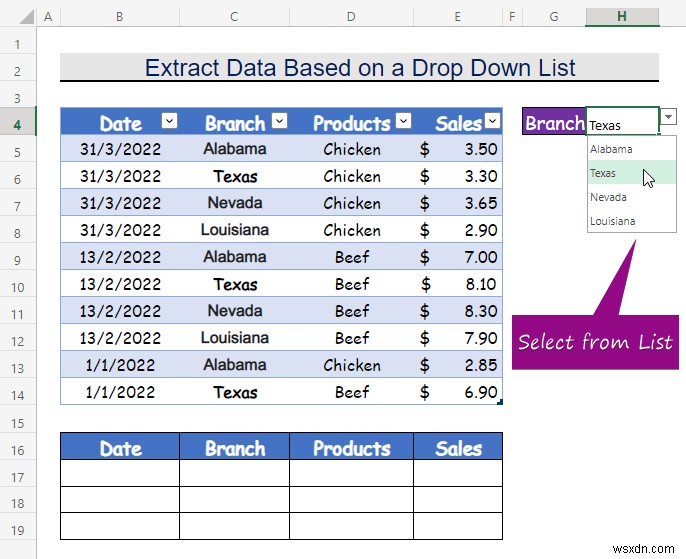Click Louisiana branch cell in row 8
Screen dimensions: 686x559
coord(234,230)
